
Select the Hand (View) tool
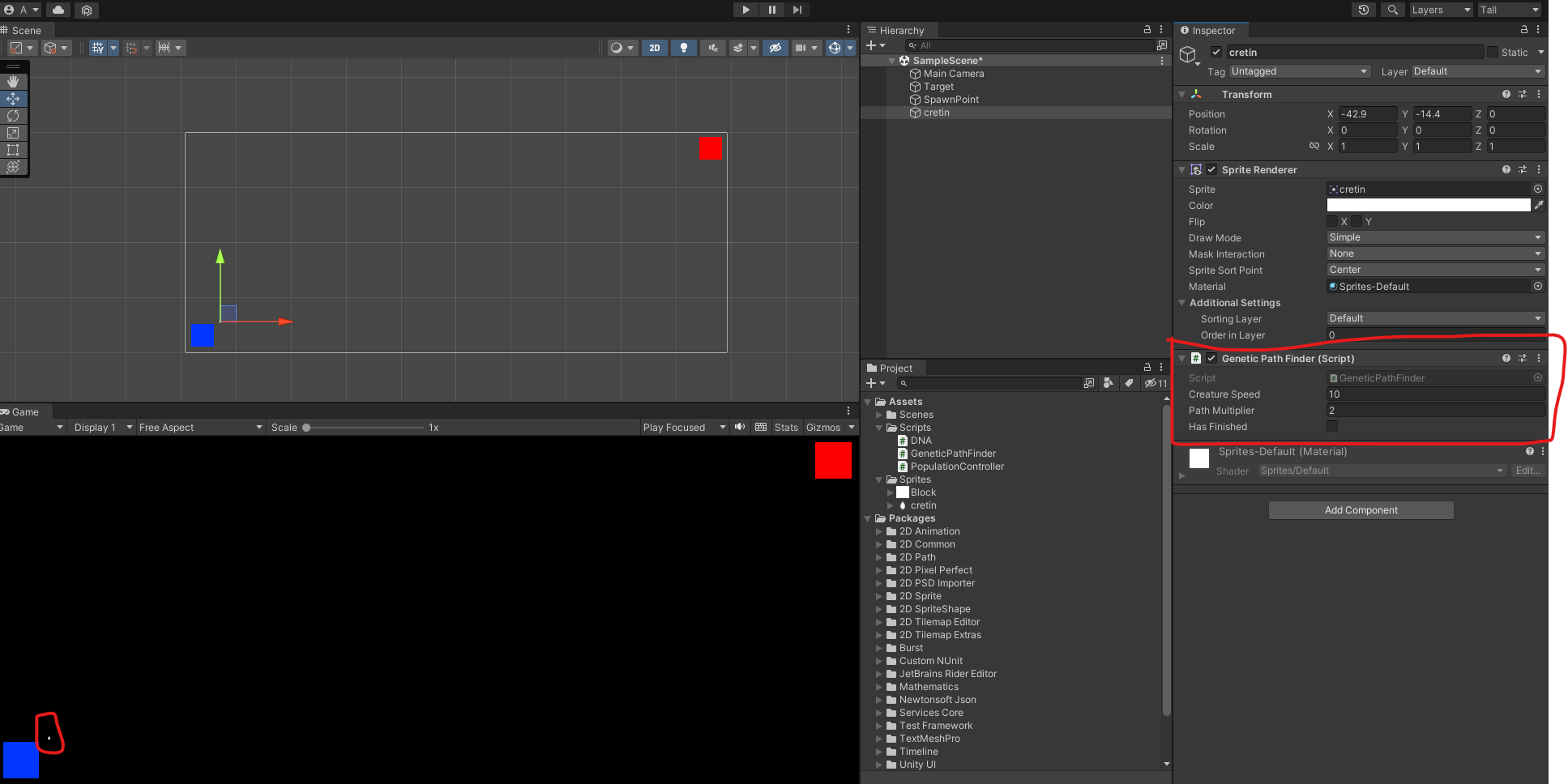(13, 81)
